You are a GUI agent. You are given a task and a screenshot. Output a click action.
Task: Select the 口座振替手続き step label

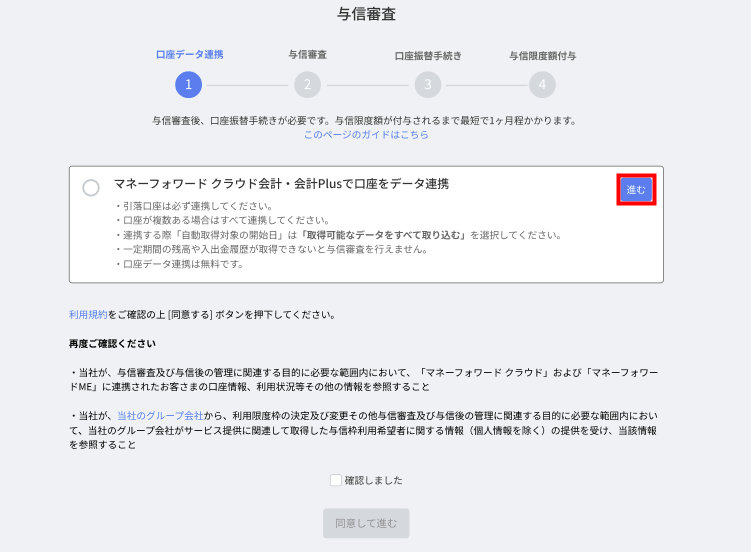click(428, 56)
